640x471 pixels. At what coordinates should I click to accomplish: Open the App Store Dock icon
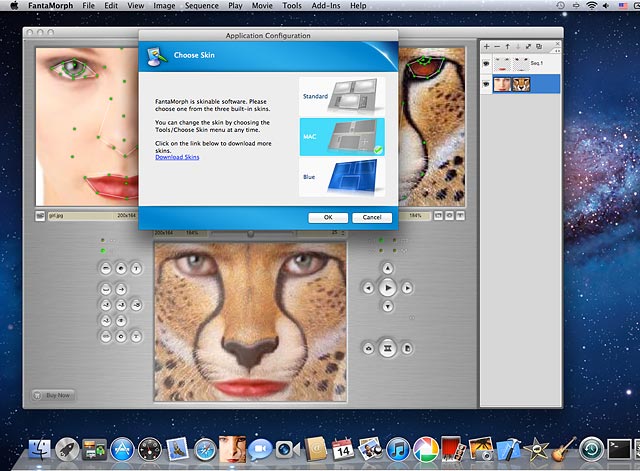[x=122, y=450]
